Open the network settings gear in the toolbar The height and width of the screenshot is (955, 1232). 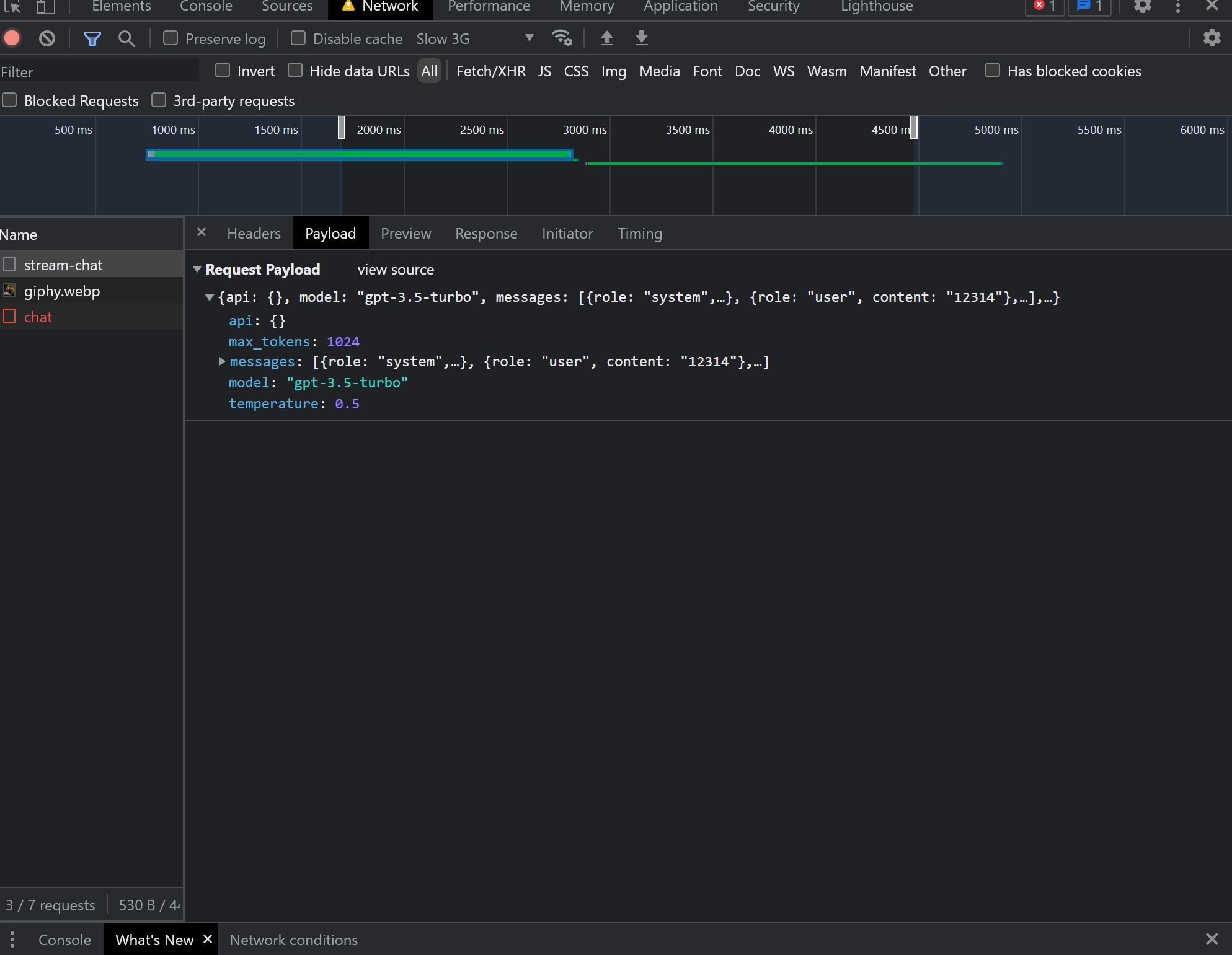pyautogui.click(x=1212, y=38)
